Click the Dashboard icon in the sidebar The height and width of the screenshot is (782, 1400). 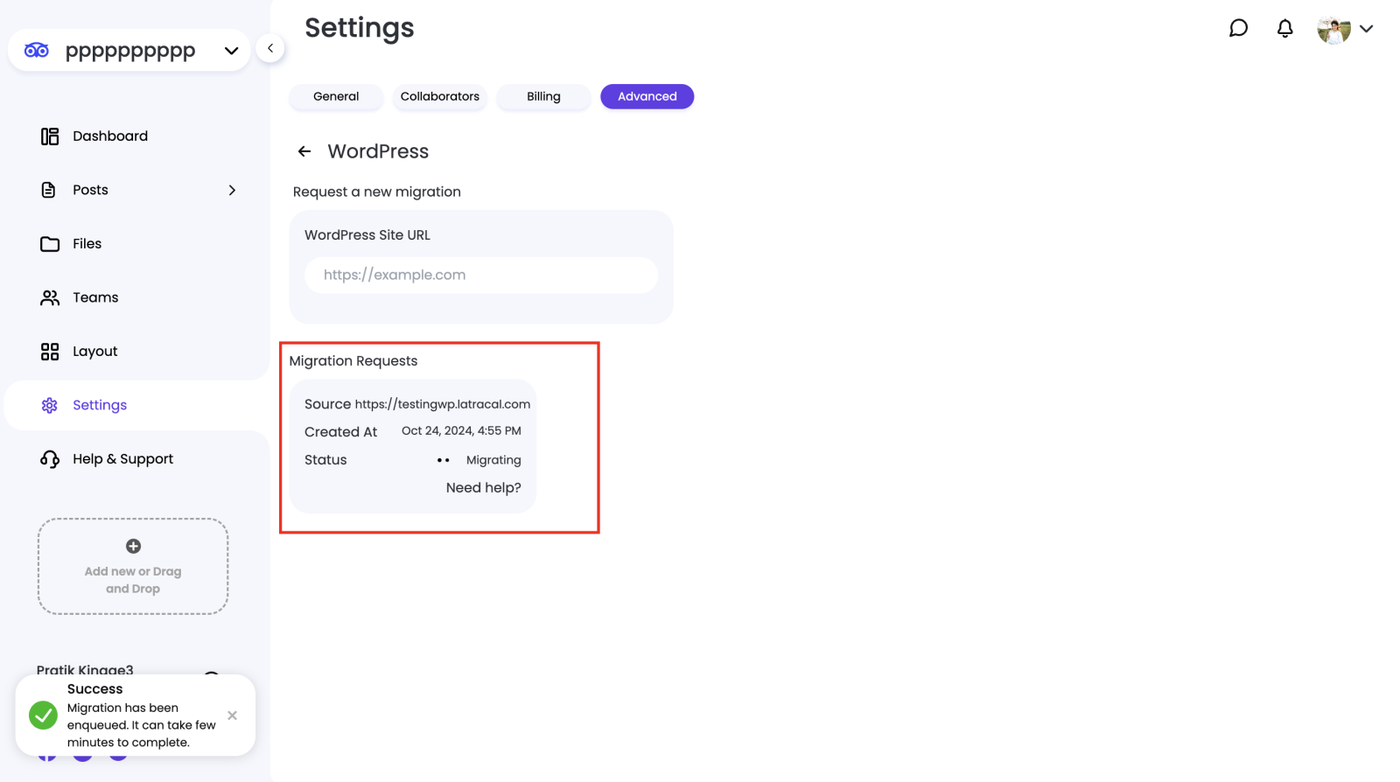(x=49, y=136)
